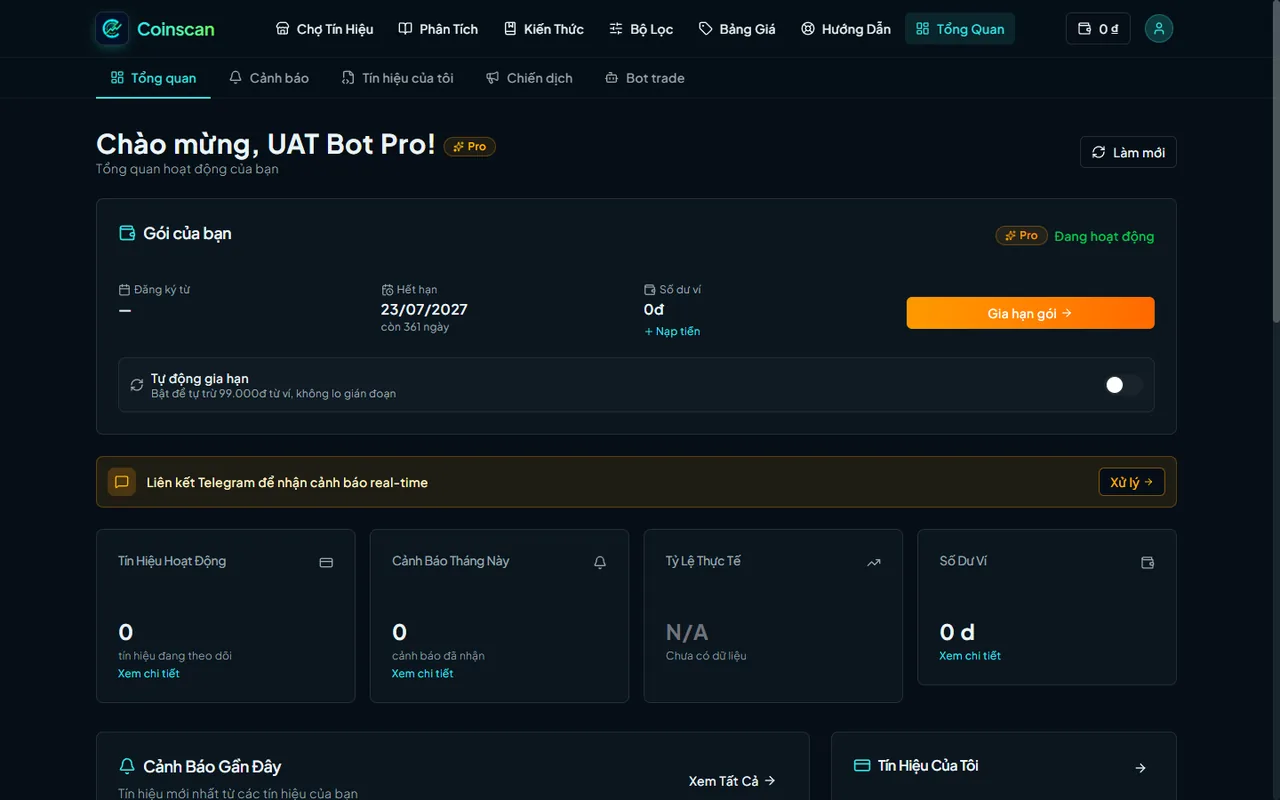Click the wallet icon beside Số dư ví
Screen dimensions: 1280x800
[x=650, y=290]
